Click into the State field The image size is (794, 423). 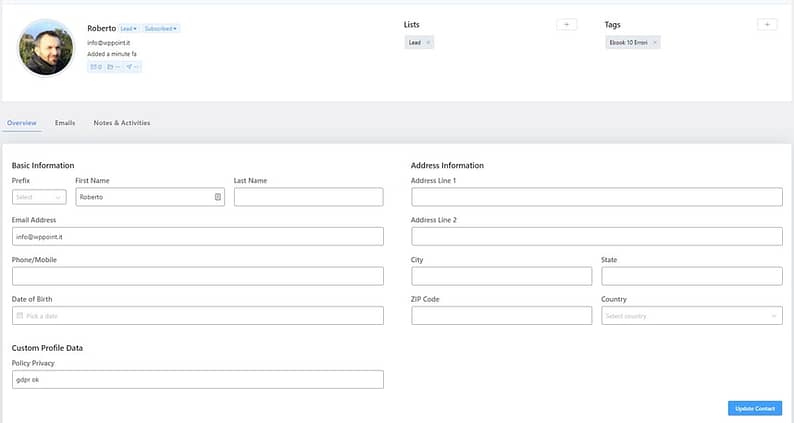click(692, 276)
